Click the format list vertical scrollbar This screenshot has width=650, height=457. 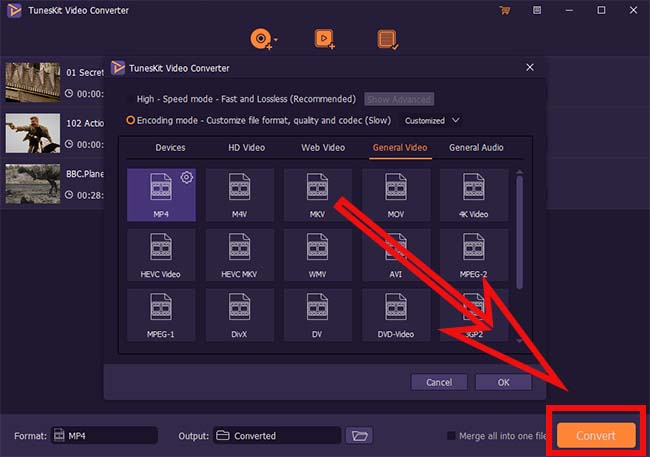point(519,233)
